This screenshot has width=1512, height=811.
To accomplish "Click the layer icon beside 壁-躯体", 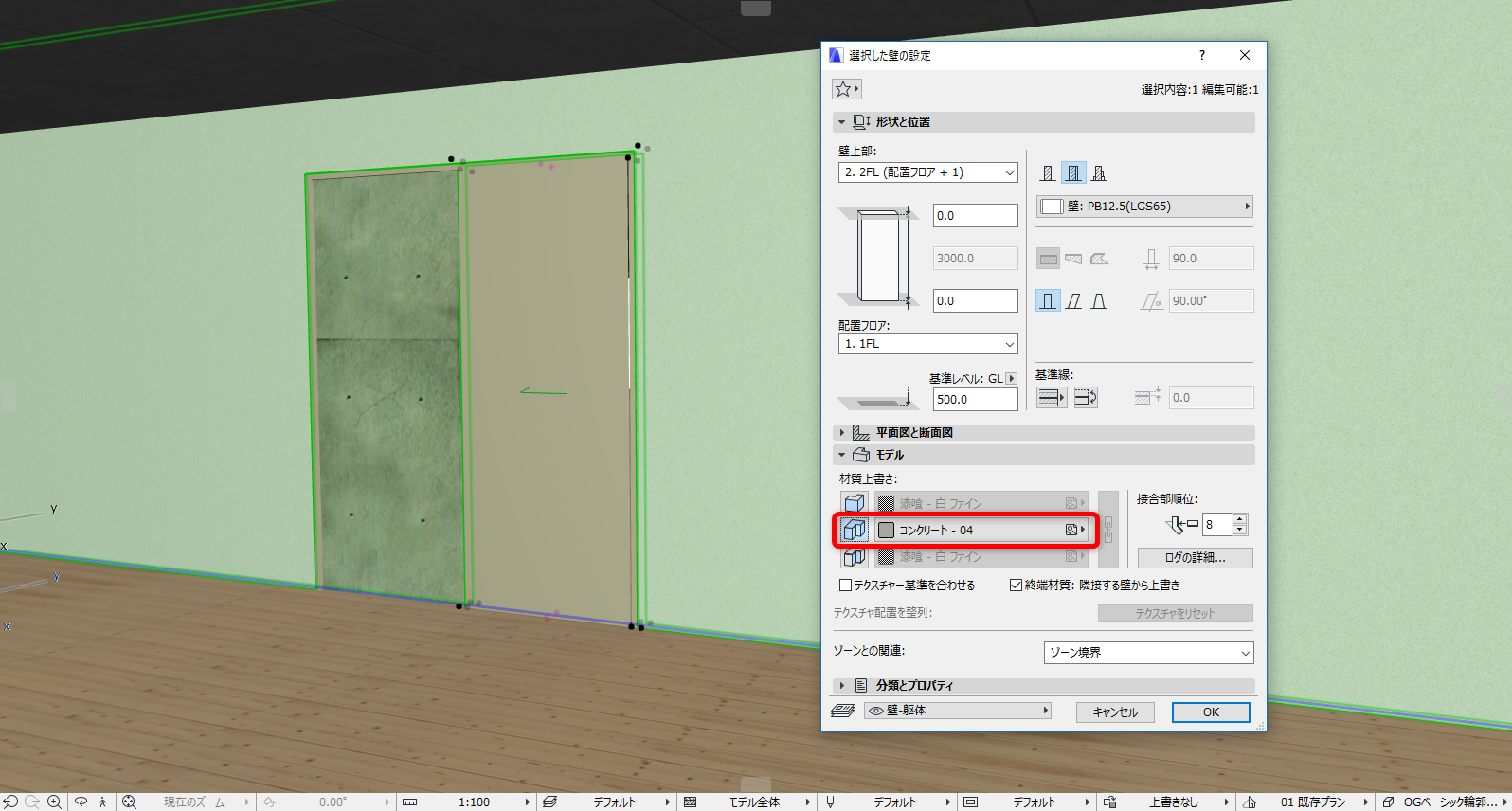I will tap(842, 711).
